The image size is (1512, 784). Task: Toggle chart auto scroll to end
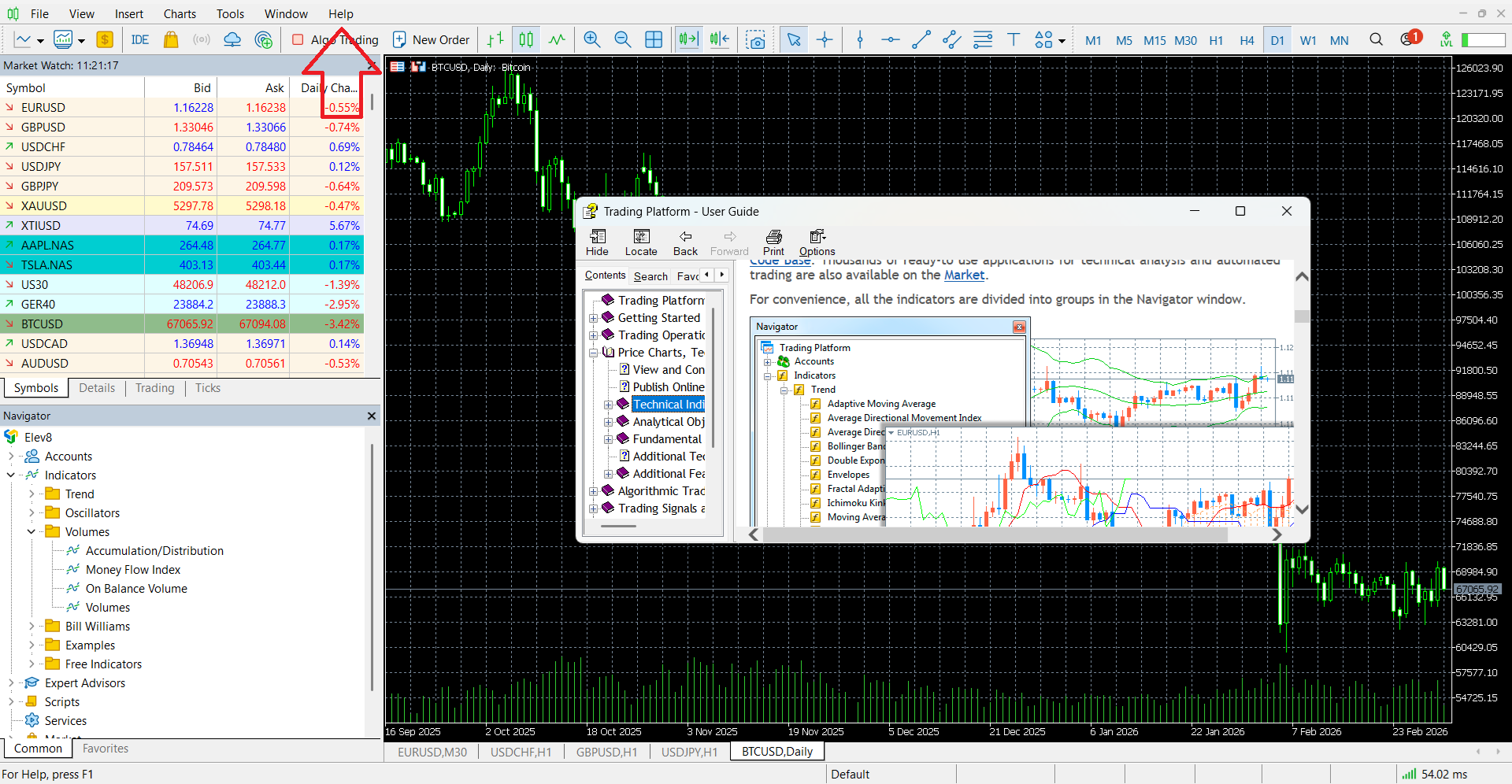688,39
